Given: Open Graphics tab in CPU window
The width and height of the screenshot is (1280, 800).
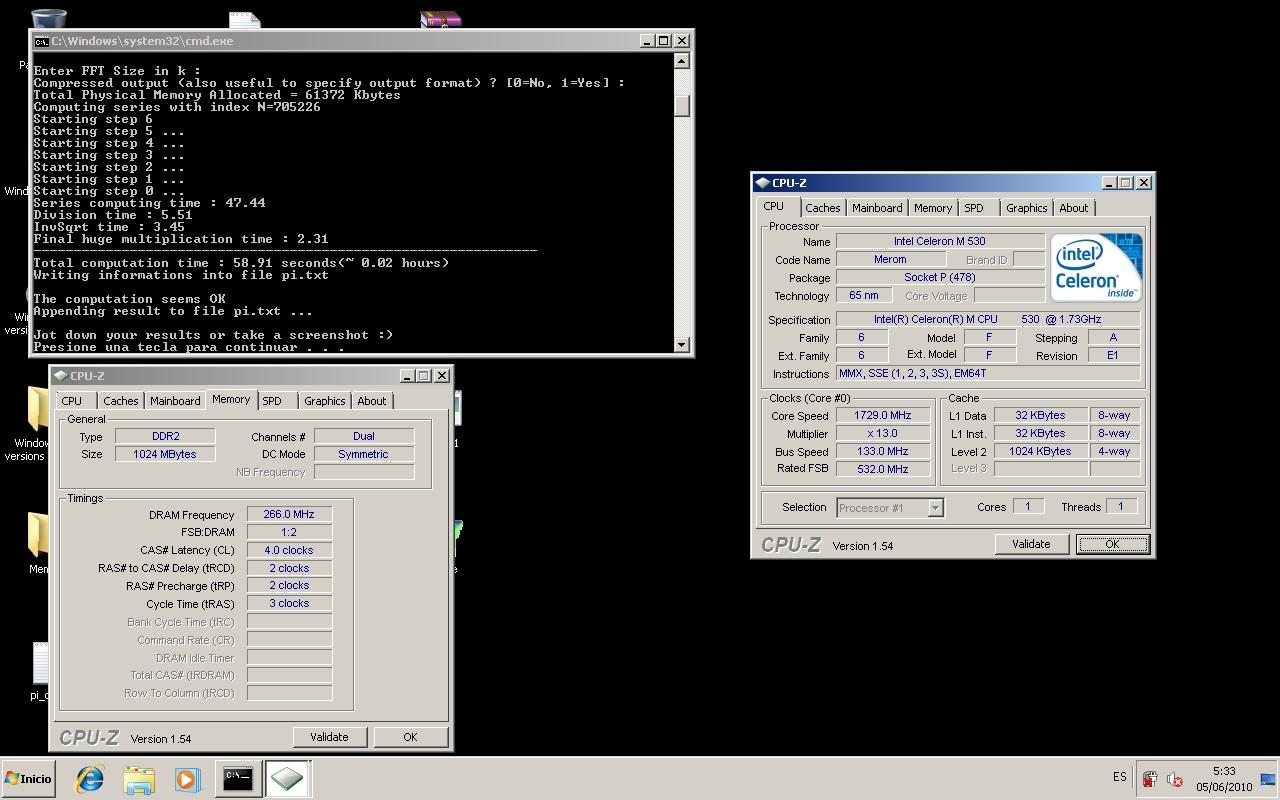Looking at the screenshot, I should pos(1027,208).
